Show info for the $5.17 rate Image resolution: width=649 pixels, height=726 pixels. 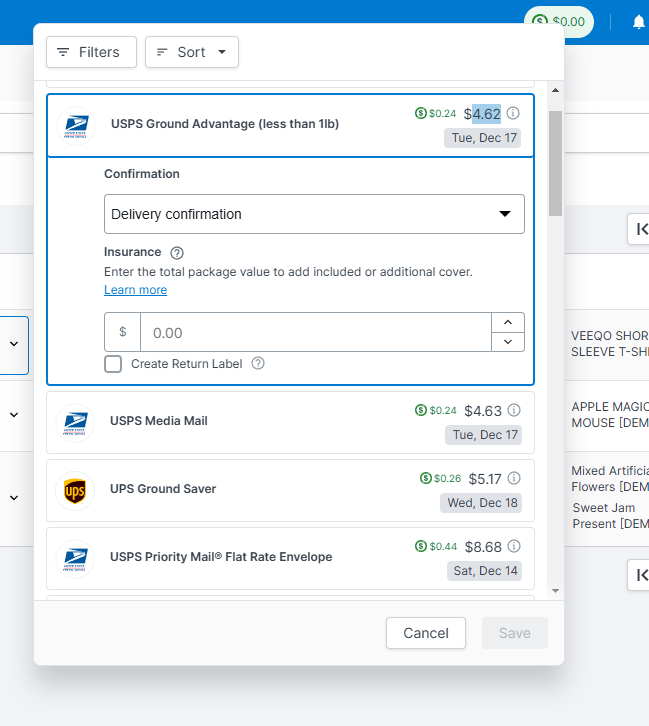pyautogui.click(x=514, y=478)
